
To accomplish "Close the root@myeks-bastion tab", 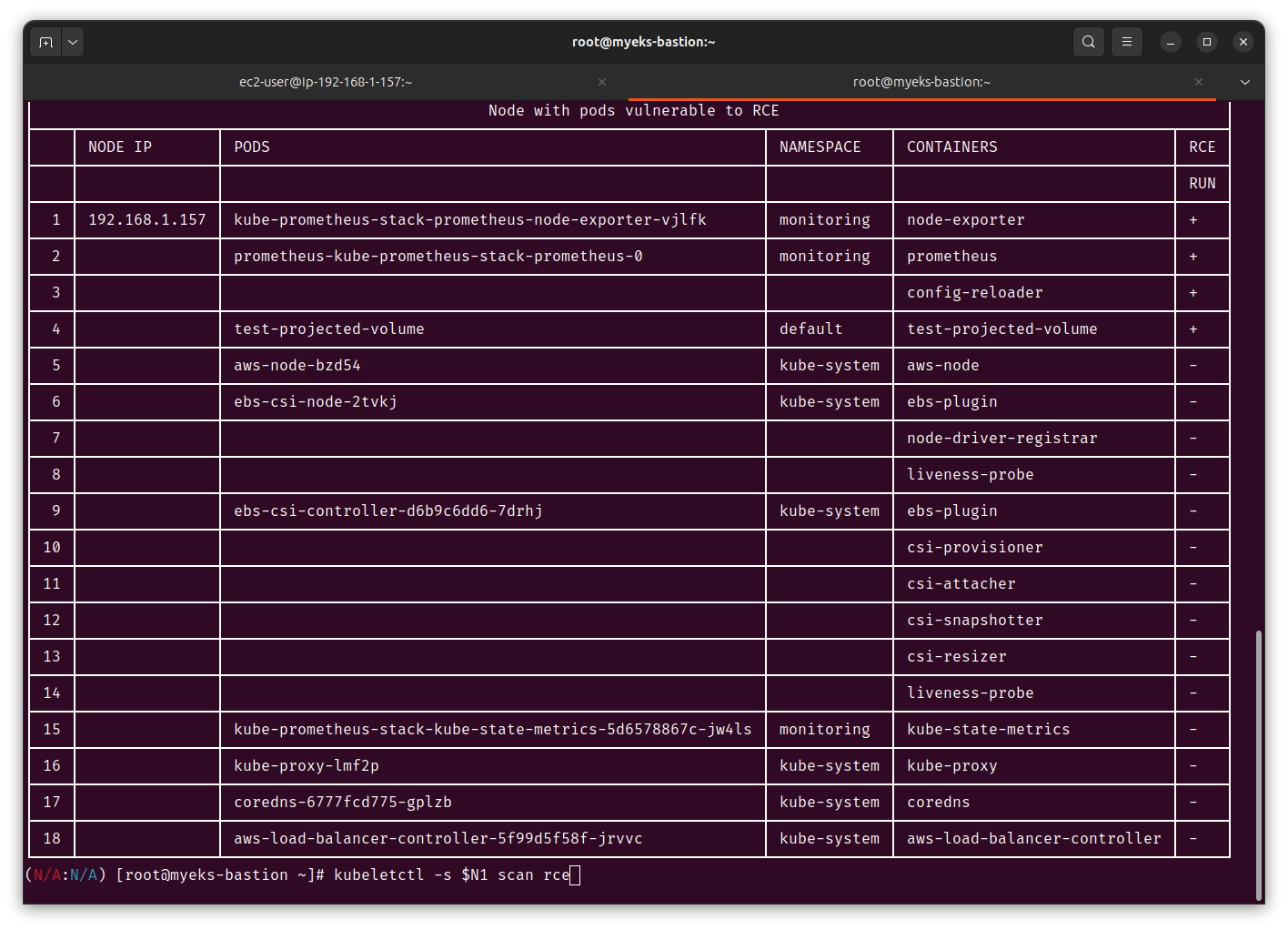I will [x=1199, y=82].
